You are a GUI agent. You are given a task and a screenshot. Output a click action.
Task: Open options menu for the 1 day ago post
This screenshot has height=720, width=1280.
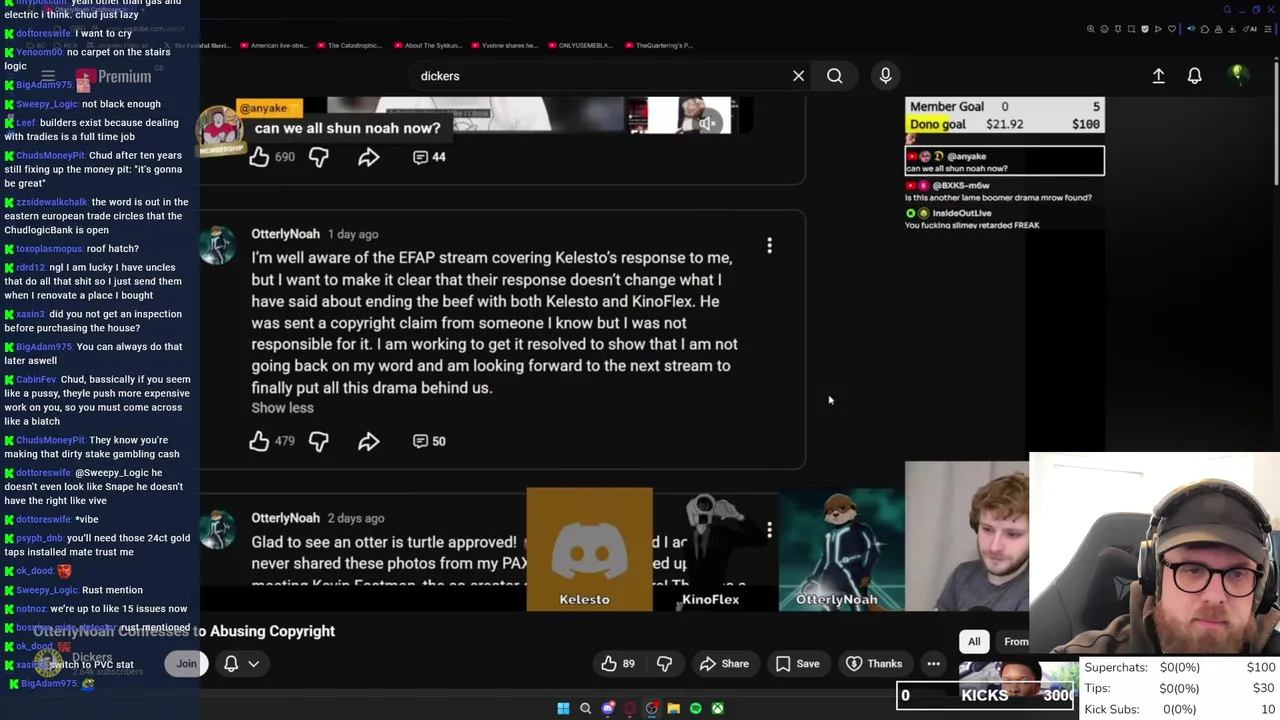(769, 245)
